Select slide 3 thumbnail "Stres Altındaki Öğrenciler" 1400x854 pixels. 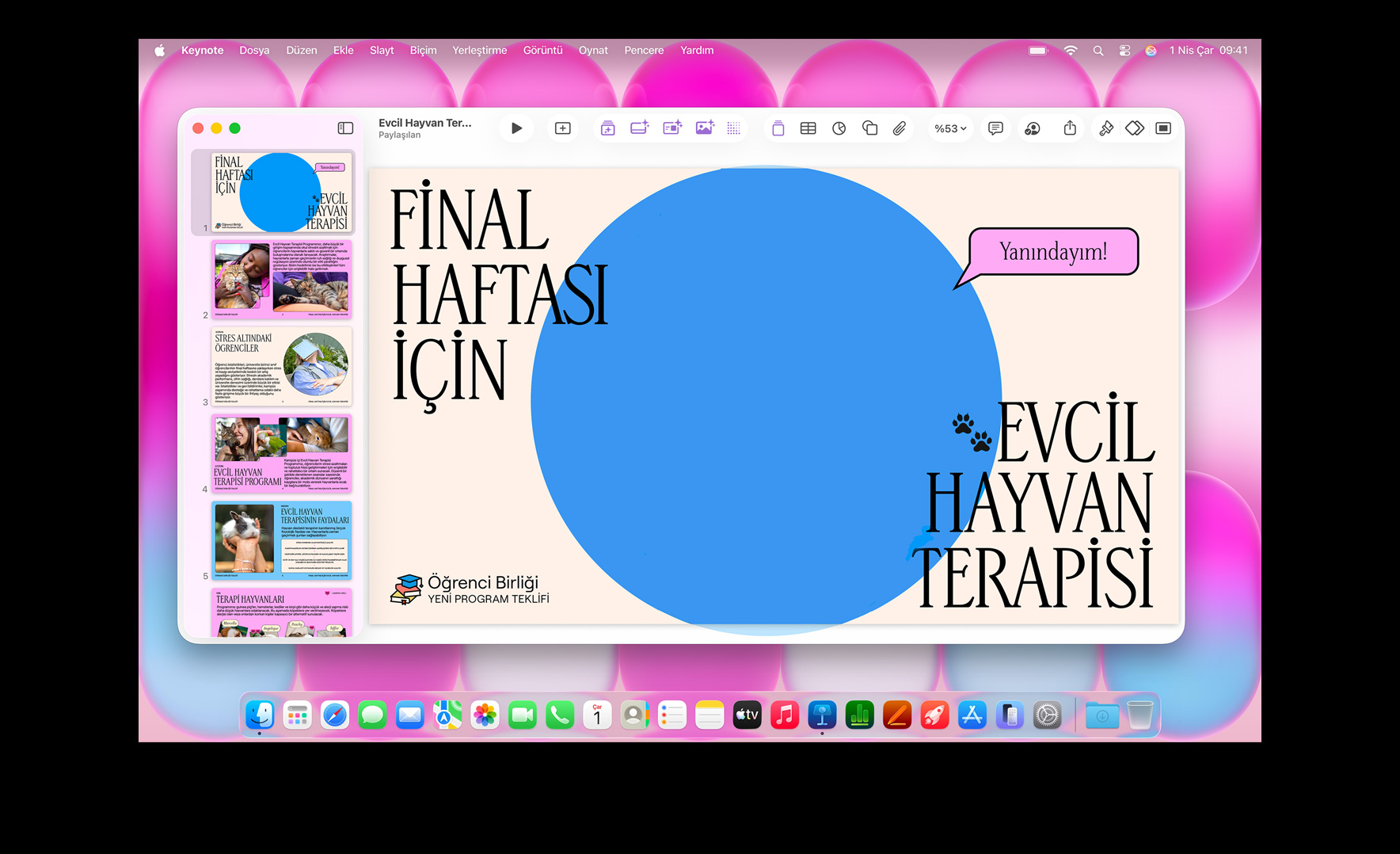click(281, 367)
